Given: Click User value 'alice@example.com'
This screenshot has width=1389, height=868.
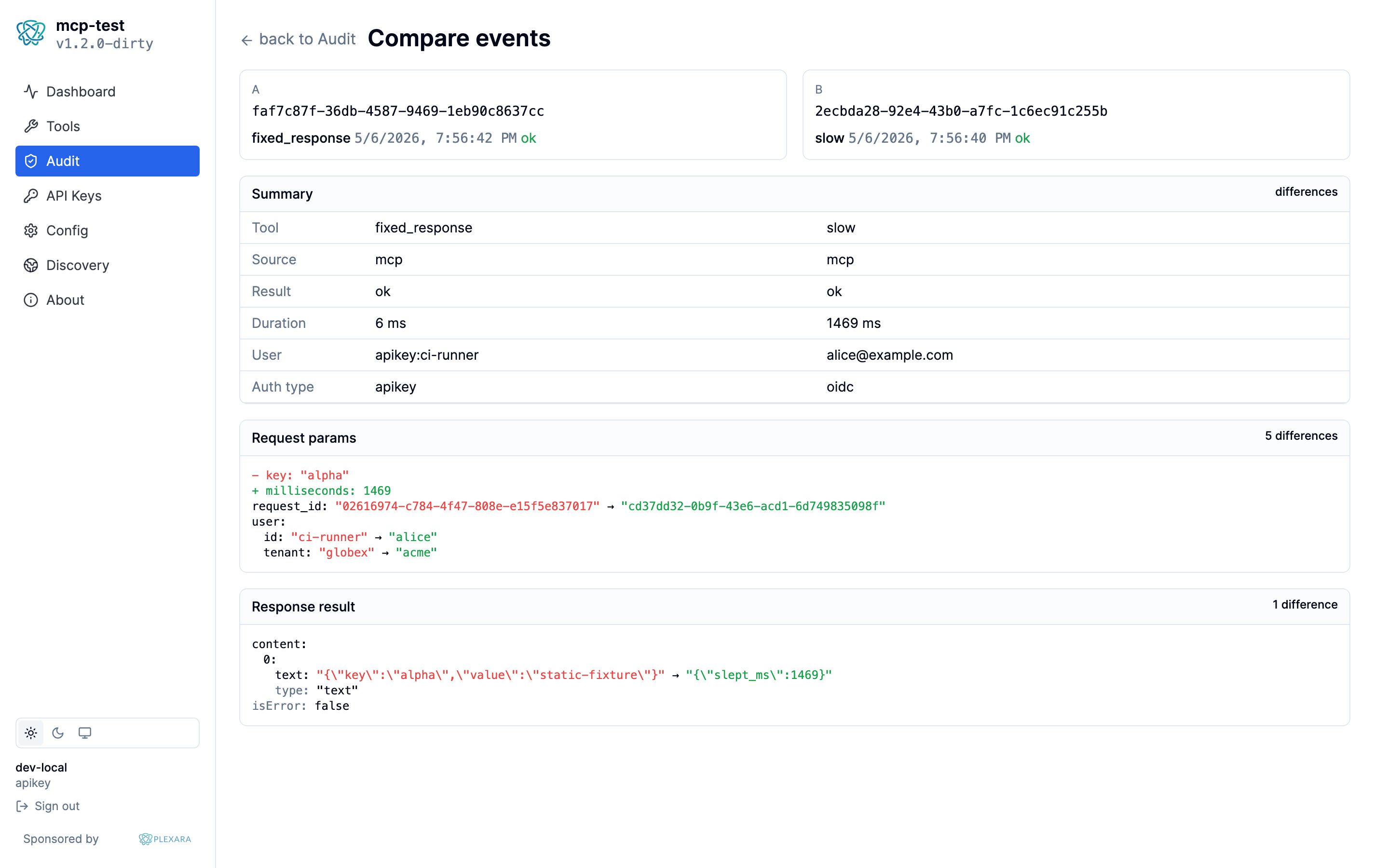Looking at the screenshot, I should (x=890, y=355).
